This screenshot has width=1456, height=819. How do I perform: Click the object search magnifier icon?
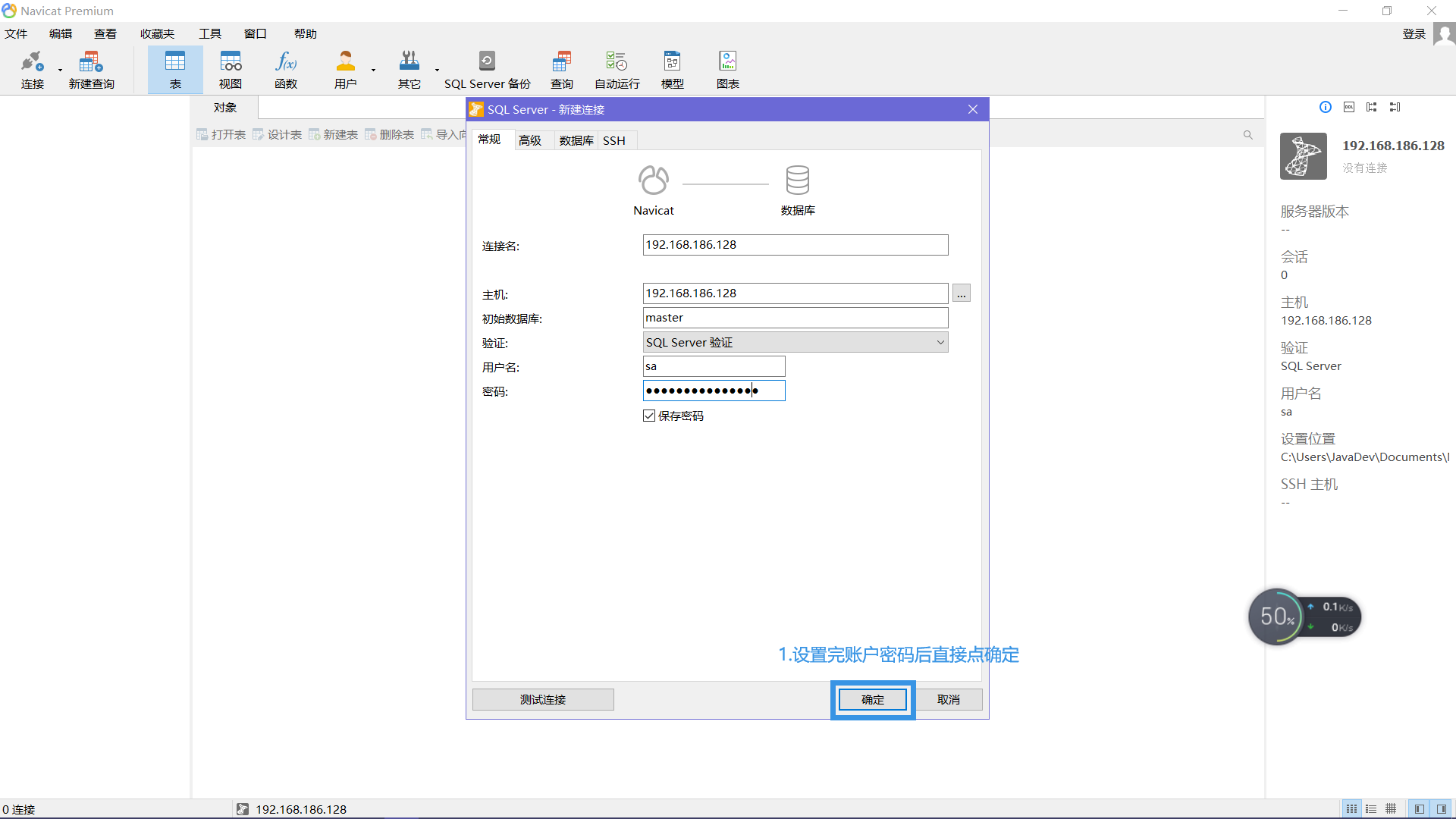[1247, 135]
